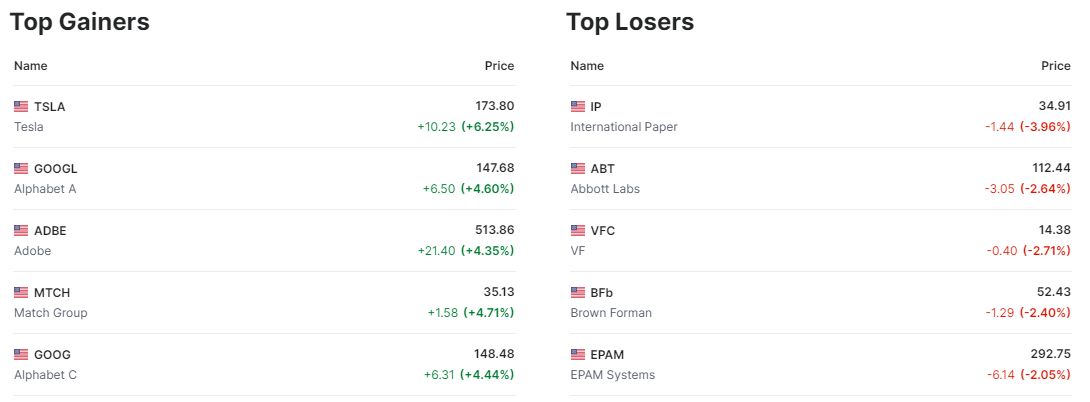The width and height of the screenshot is (1090, 402).
Task: Click the flag icon beside ADBE
Action: 21,231
